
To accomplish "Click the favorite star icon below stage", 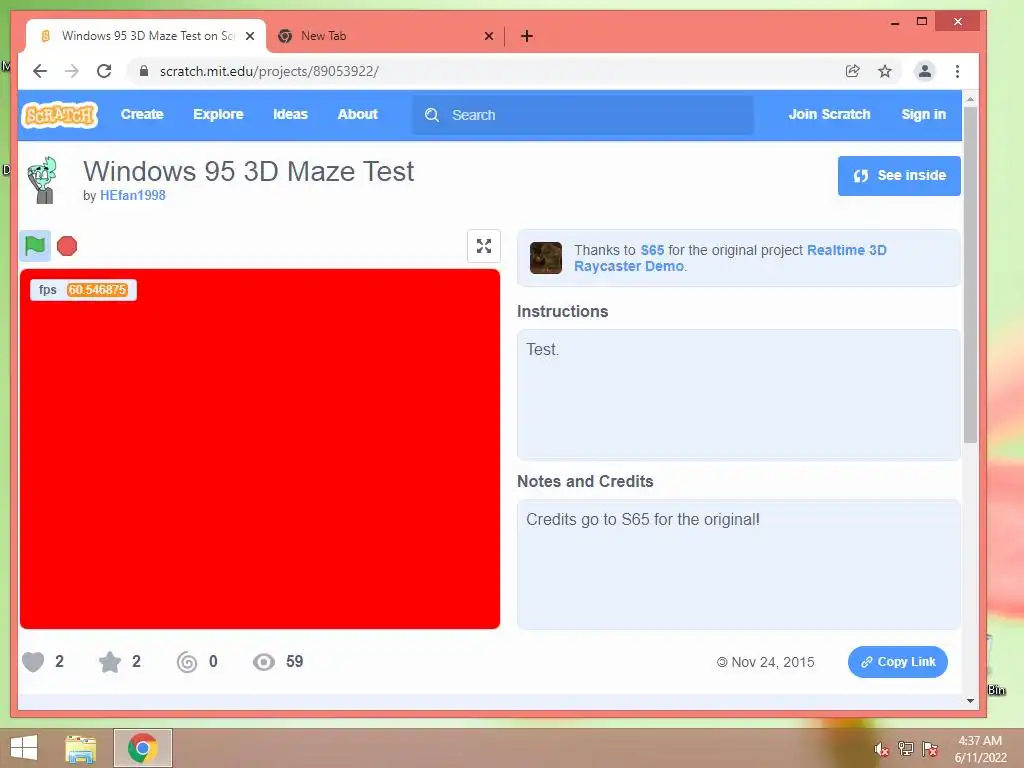I will (110, 662).
